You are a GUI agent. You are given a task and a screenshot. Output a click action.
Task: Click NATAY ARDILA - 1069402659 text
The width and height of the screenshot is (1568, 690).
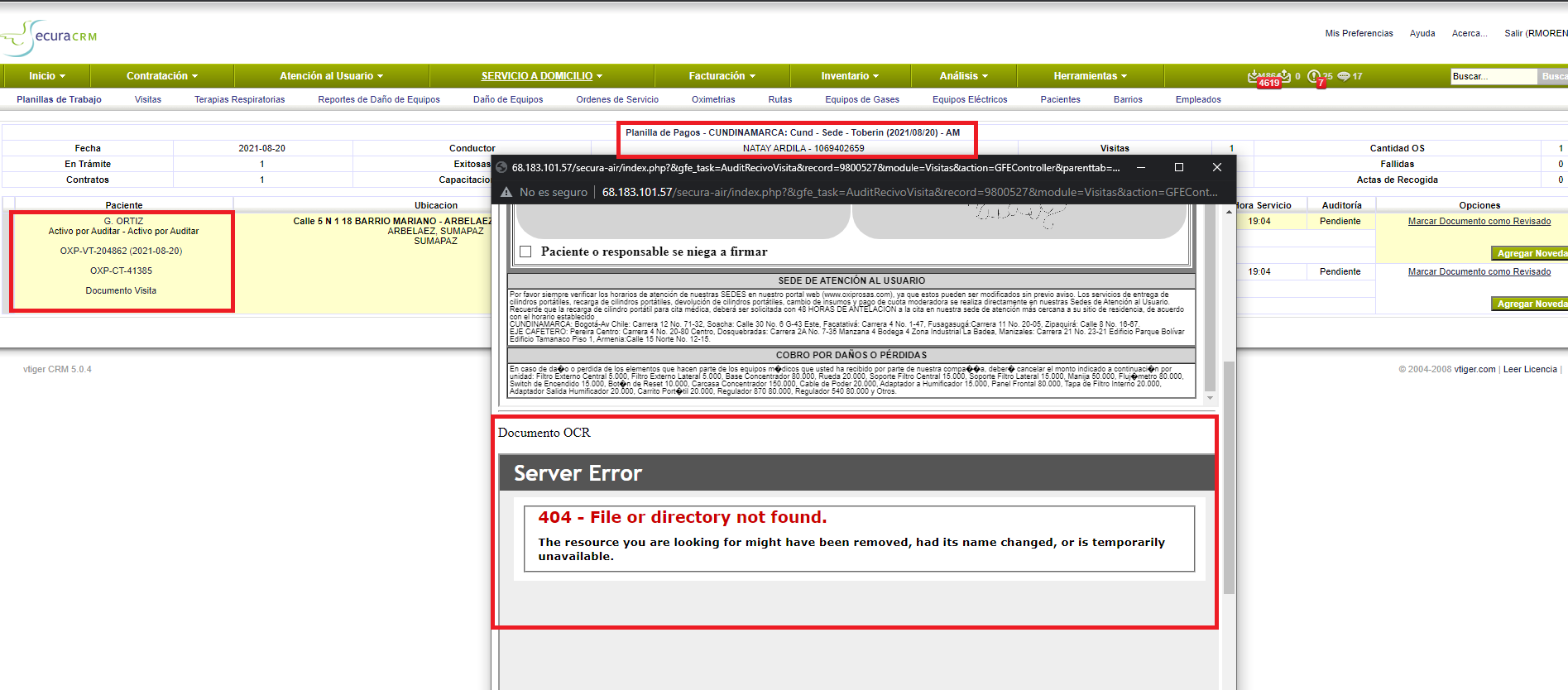coord(803,149)
